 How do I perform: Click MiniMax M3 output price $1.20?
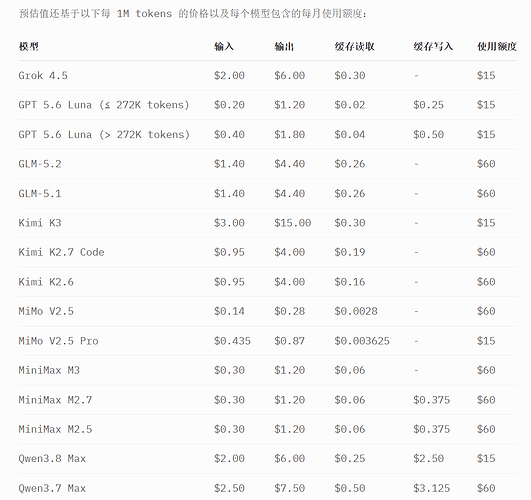[x=290, y=370]
